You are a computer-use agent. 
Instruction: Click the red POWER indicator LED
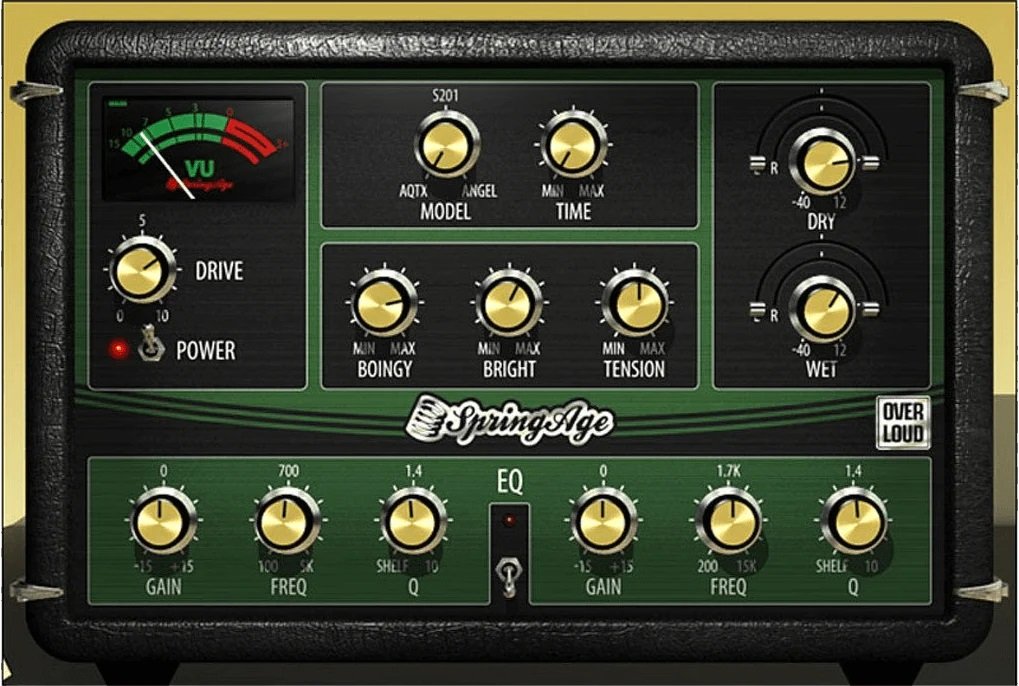click(118, 349)
